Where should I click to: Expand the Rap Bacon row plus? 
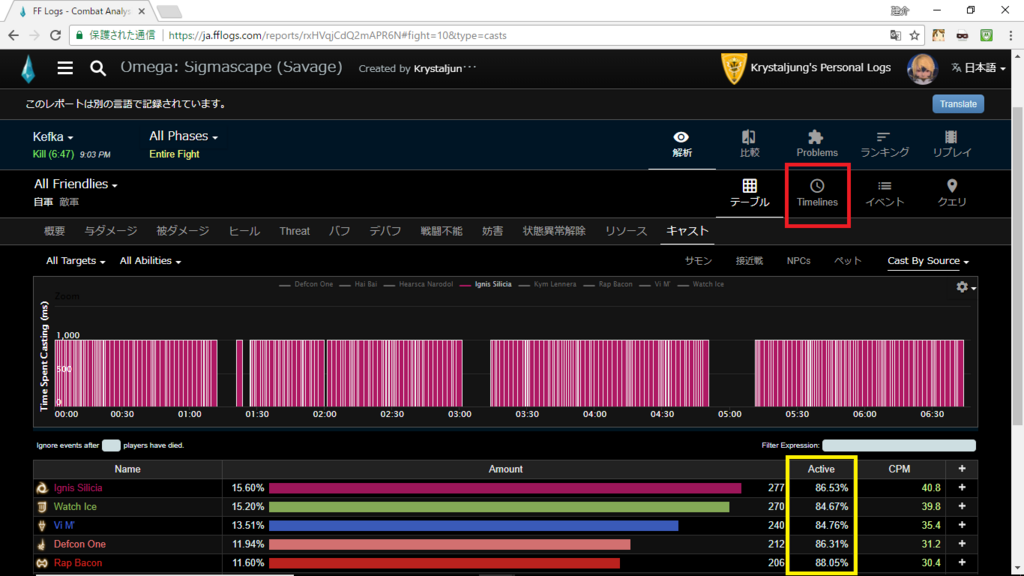[x=961, y=562]
